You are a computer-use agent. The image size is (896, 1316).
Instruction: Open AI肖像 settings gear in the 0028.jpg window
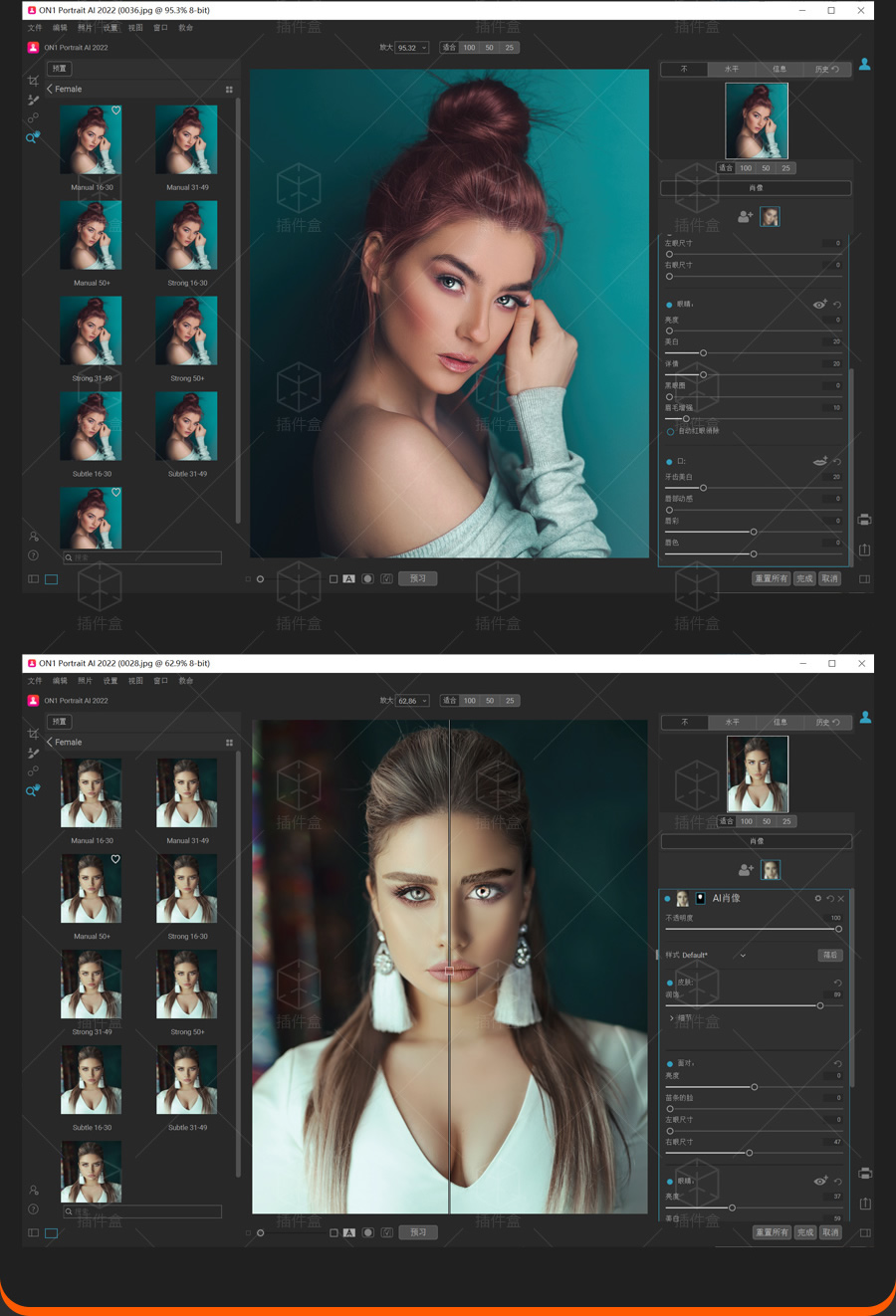[818, 898]
